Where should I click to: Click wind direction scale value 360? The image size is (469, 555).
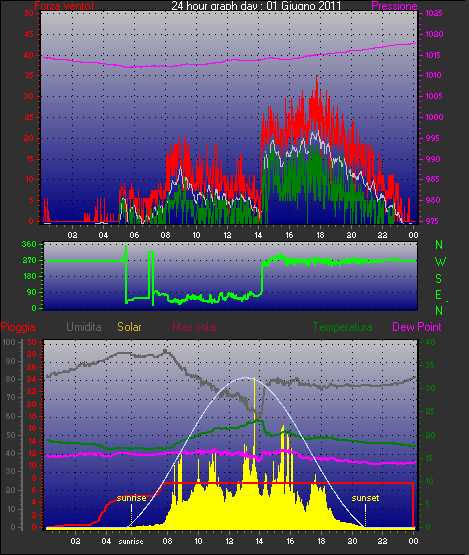tap(29, 244)
